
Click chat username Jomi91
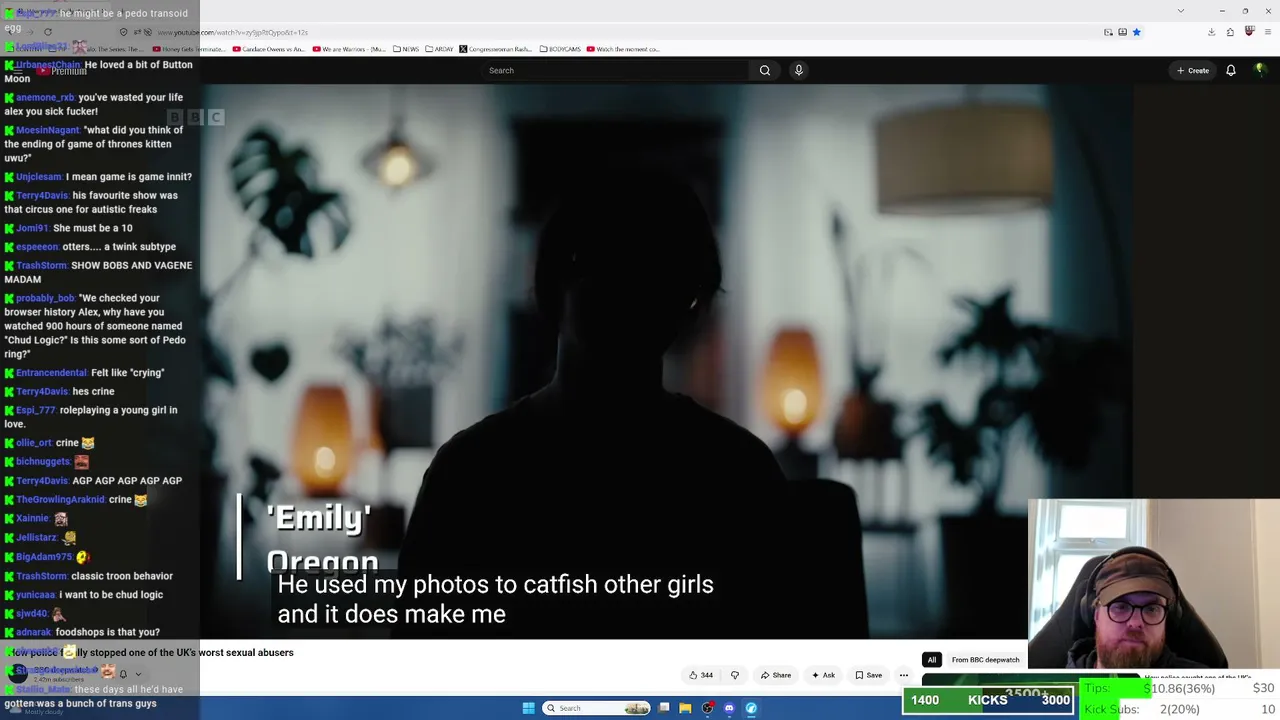[x=32, y=228]
